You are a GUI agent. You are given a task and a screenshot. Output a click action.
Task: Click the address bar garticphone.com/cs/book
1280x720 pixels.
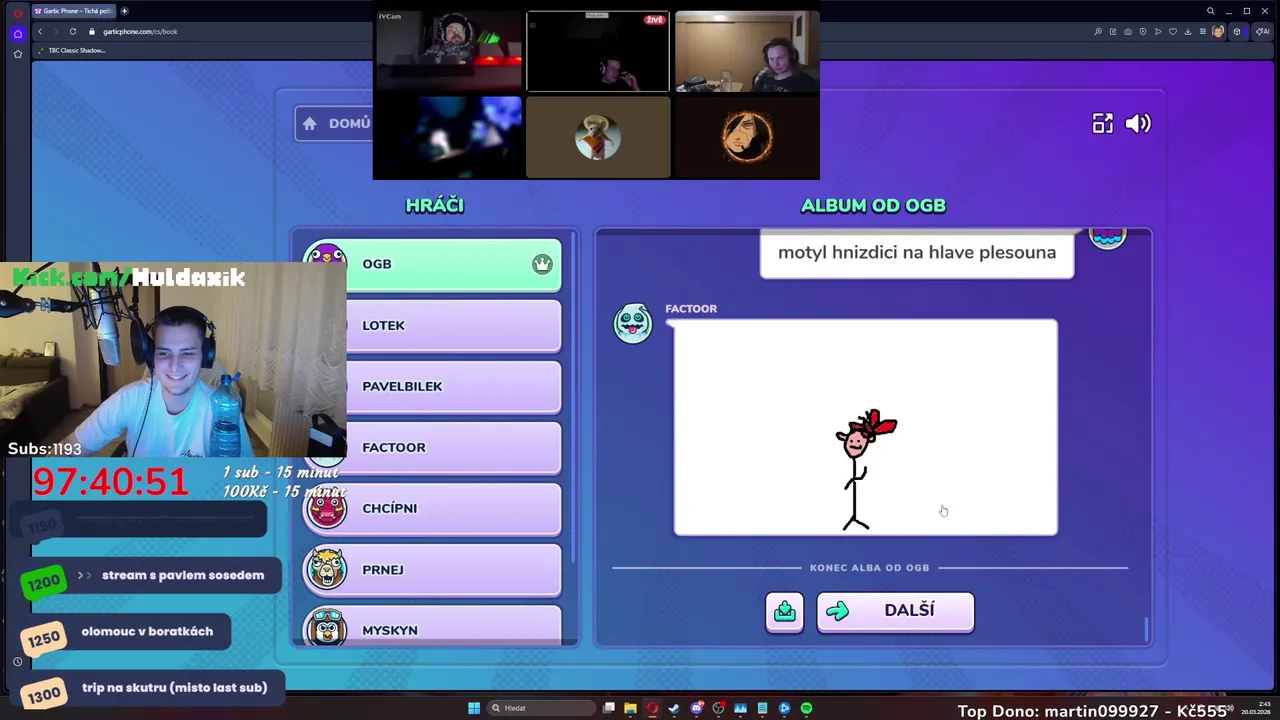[140, 31]
